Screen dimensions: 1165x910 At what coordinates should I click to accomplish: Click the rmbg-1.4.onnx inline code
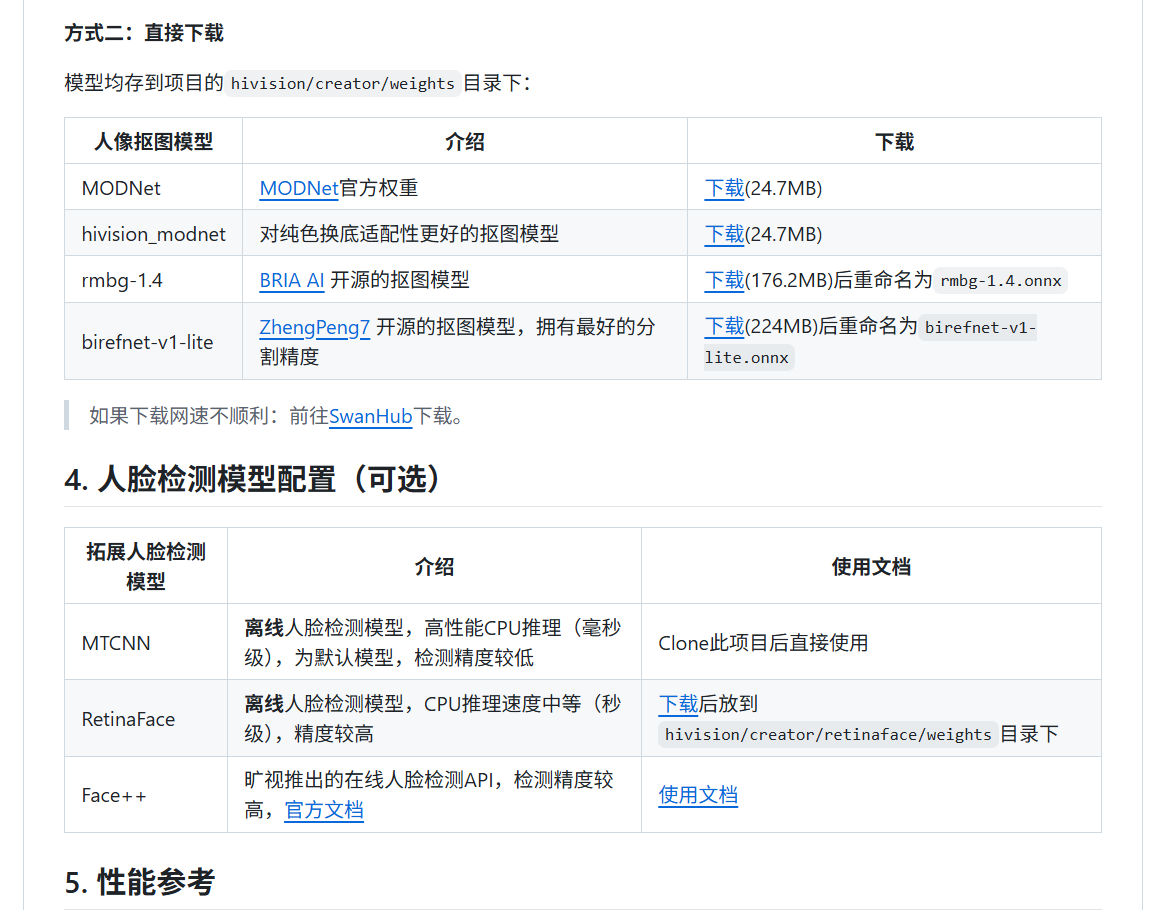[x=1001, y=281]
